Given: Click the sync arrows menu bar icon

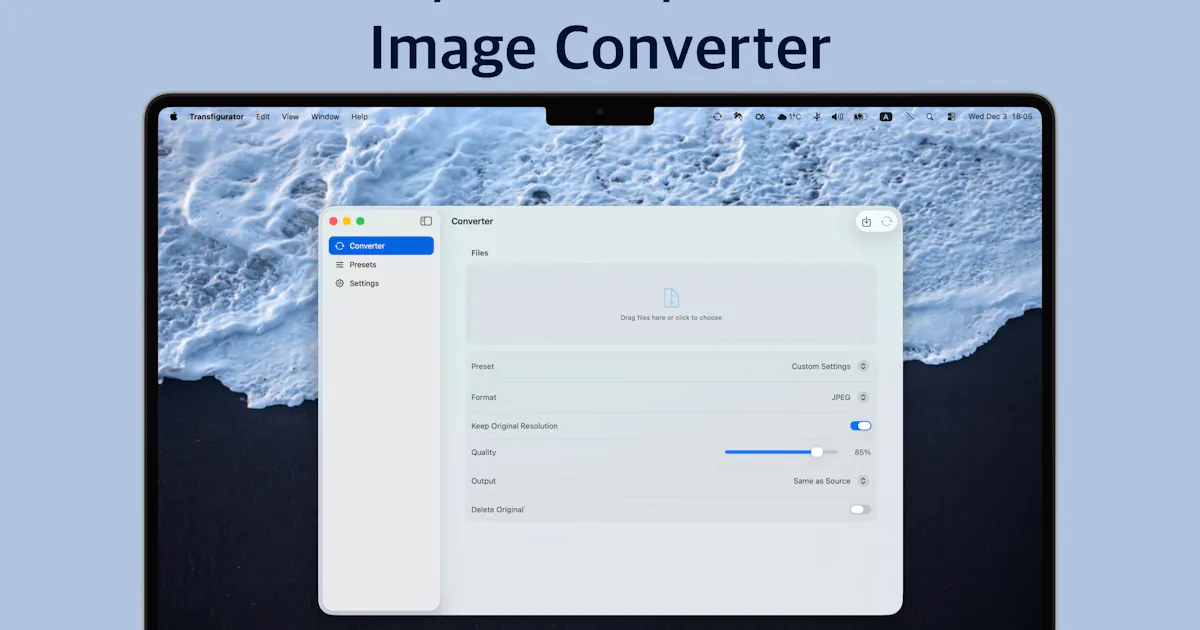Looking at the screenshot, I should pos(717,117).
